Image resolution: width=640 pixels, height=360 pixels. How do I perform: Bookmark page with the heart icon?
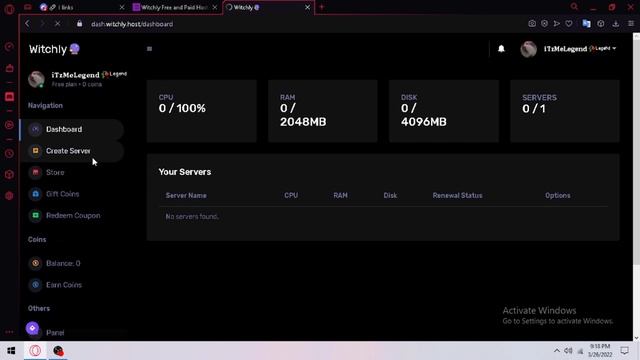point(569,24)
